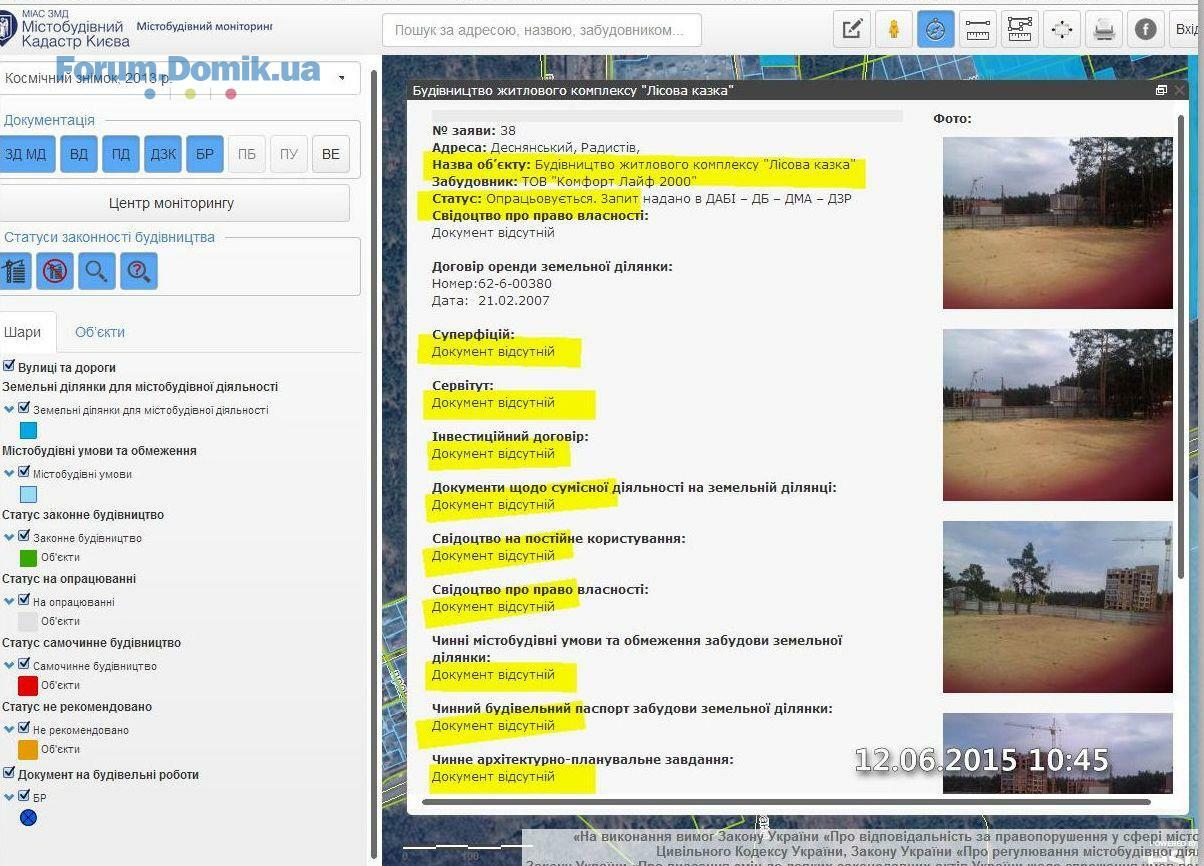Viewport: 1204px width, 866px height.
Task: Toggle the ПД documentation button
Action: [x=121, y=154]
